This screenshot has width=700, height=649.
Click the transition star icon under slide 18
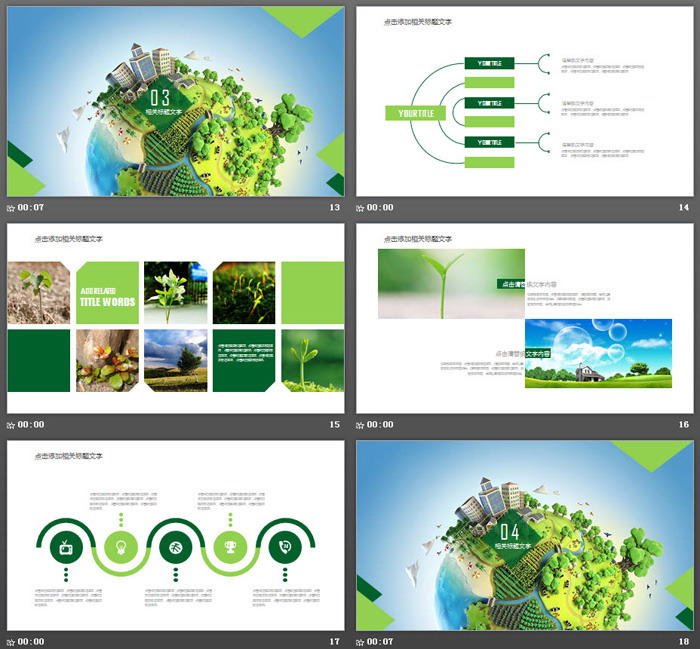pyautogui.click(x=360, y=641)
